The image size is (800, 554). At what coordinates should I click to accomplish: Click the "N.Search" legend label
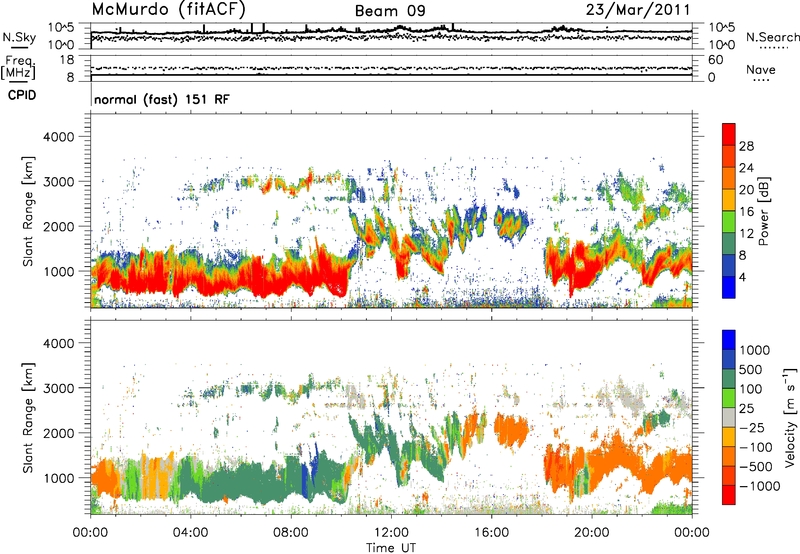(x=772, y=37)
